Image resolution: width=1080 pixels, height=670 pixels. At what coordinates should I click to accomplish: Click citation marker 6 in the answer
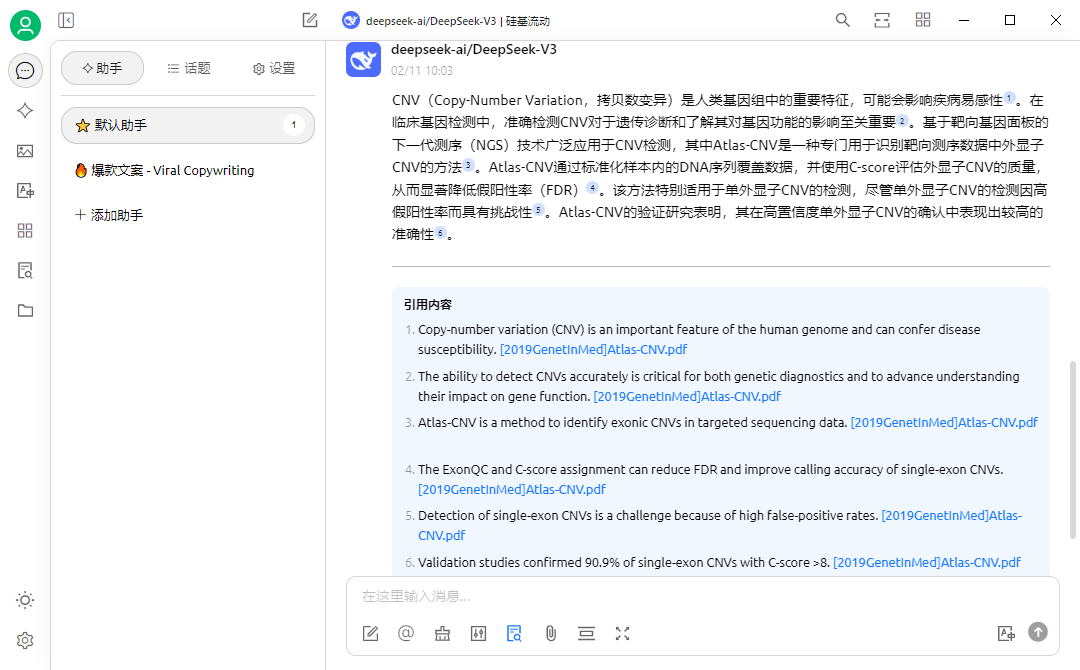click(440, 232)
